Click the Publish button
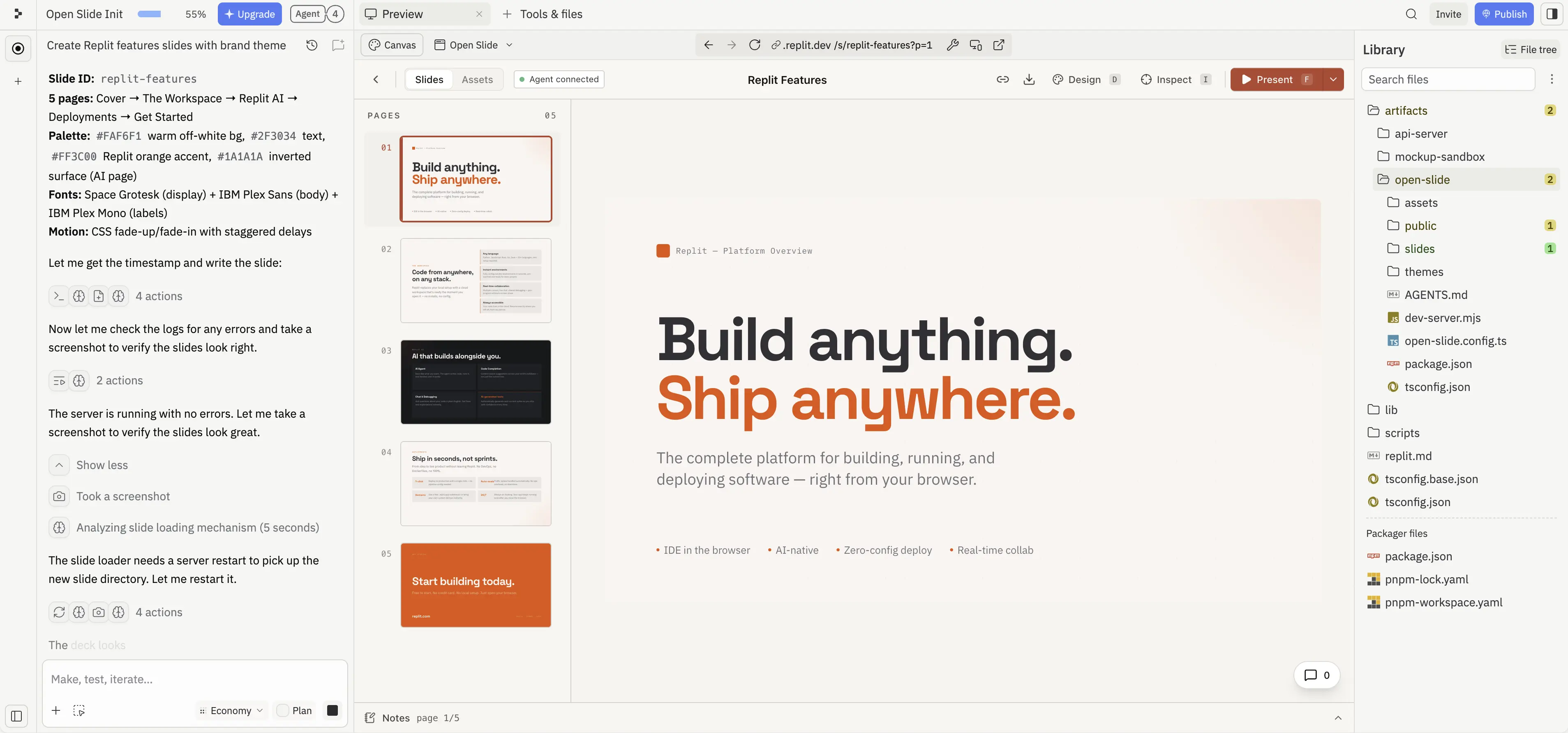1568x733 pixels. point(1503,14)
